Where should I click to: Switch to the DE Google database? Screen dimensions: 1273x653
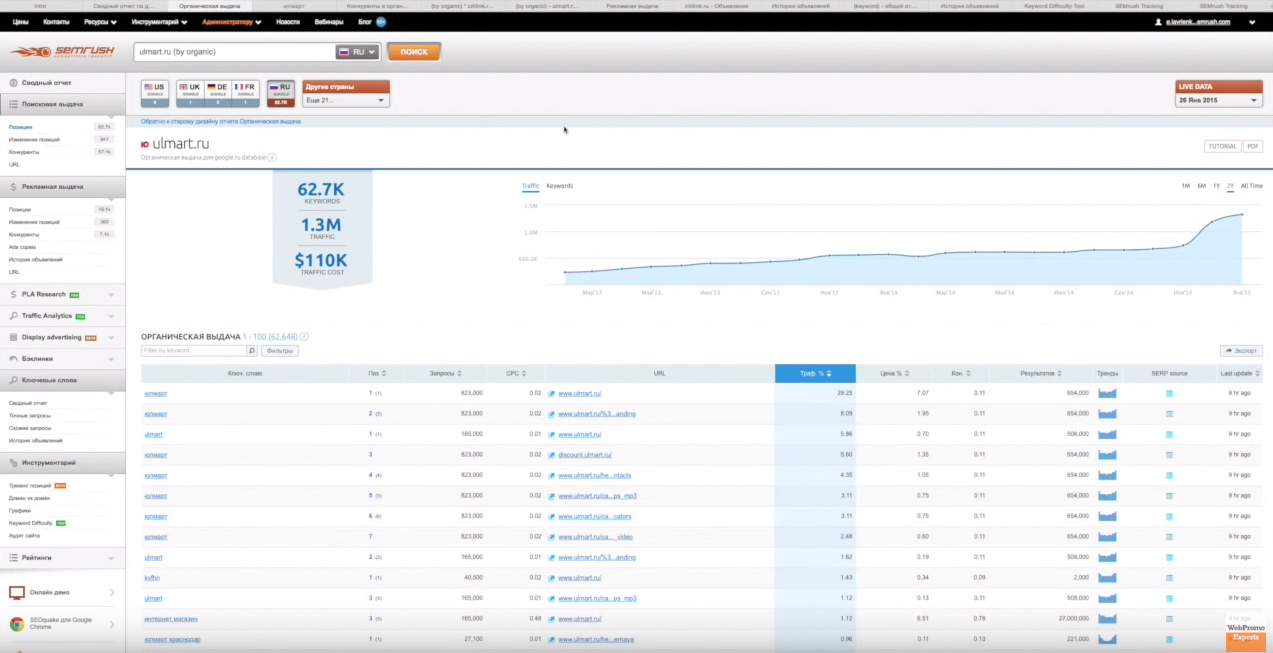pos(217,94)
